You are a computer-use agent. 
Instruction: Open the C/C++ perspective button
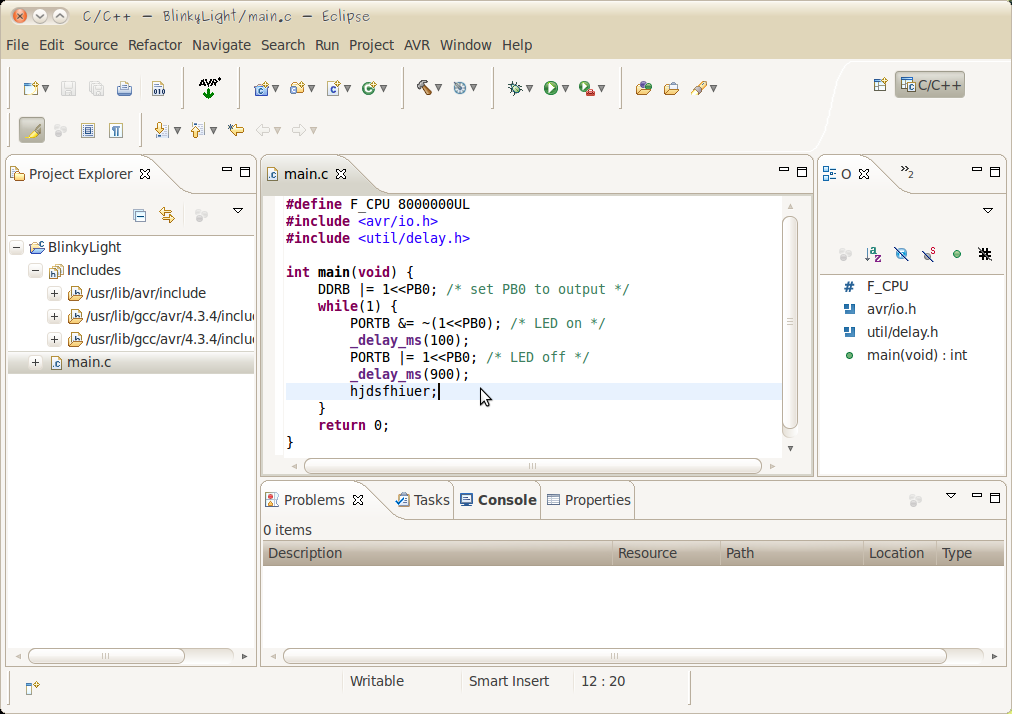[x=929, y=84]
